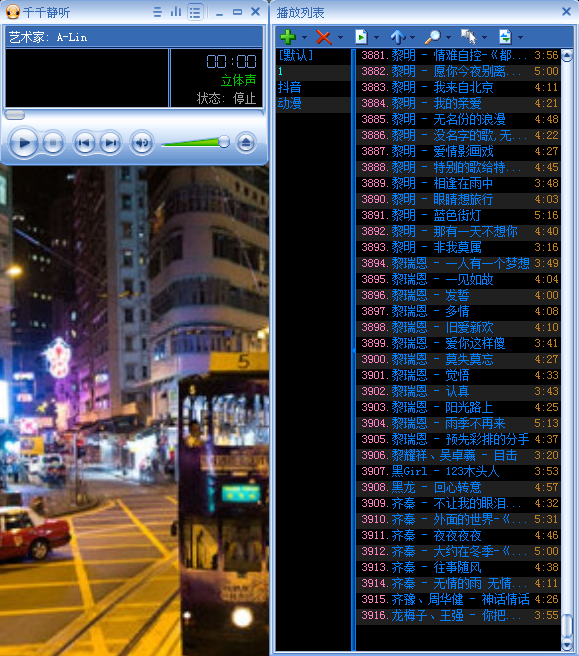Image resolution: width=579 pixels, height=656 pixels.
Task: Click the magnifier search icon
Action: (x=433, y=37)
